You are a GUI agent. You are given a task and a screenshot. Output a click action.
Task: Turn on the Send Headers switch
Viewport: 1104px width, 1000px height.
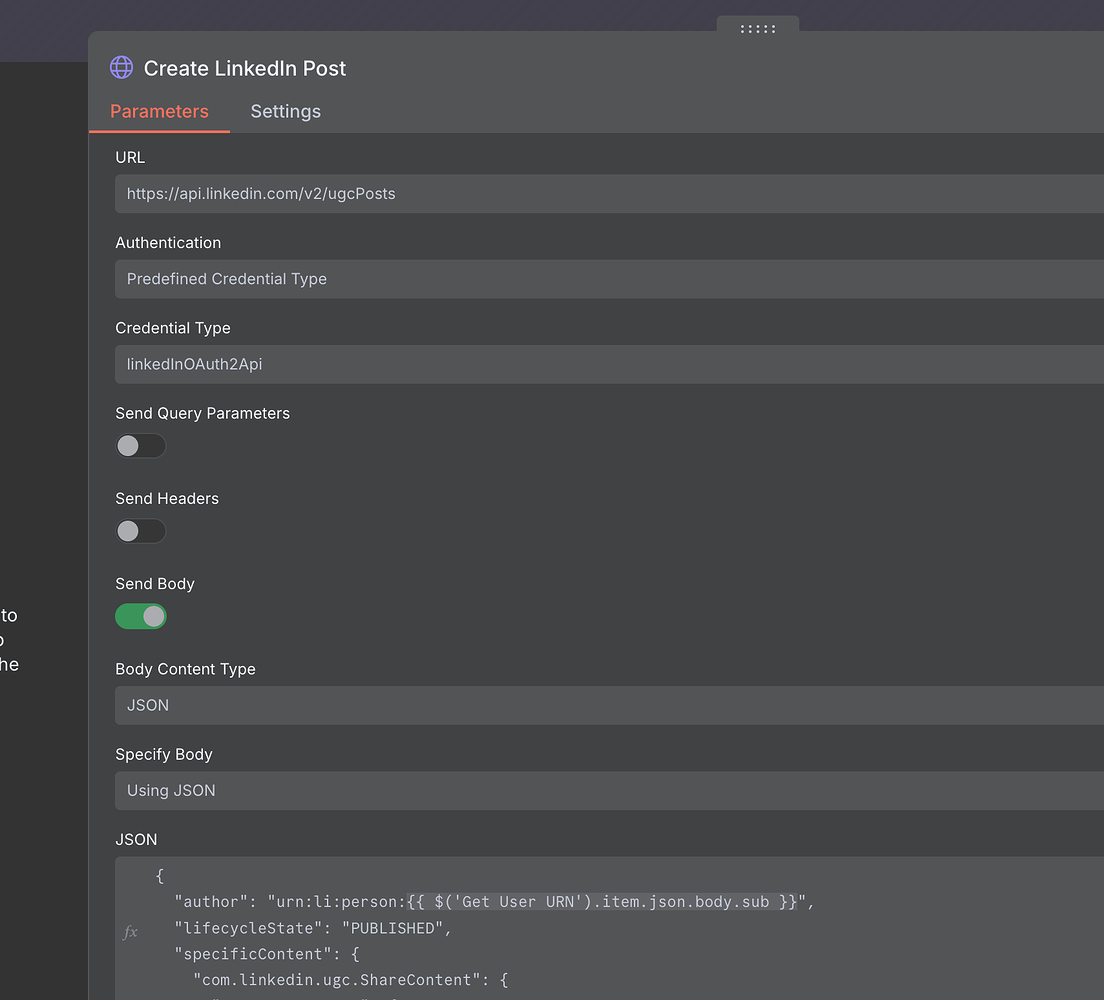[x=141, y=531]
